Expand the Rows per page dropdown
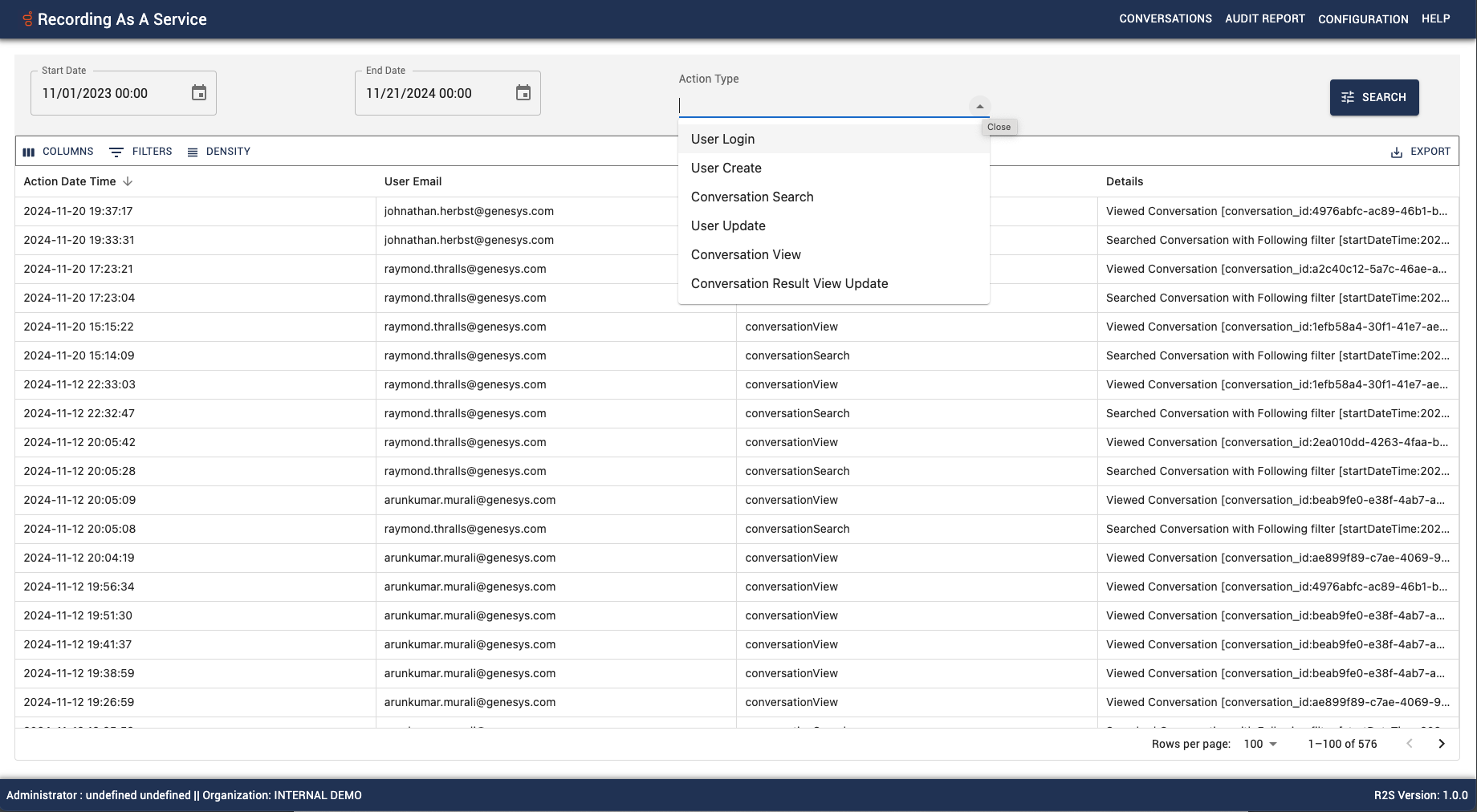This screenshot has width=1477, height=812. pyautogui.click(x=1260, y=744)
